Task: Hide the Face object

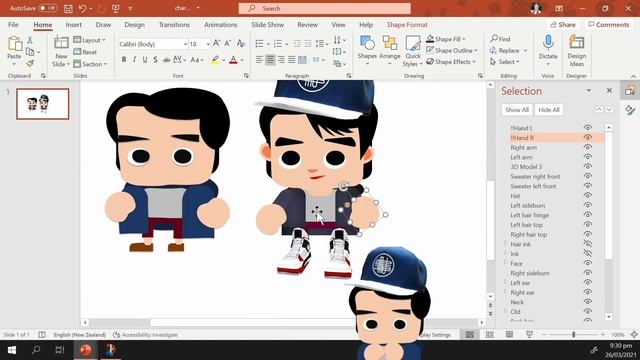Action: point(587,263)
